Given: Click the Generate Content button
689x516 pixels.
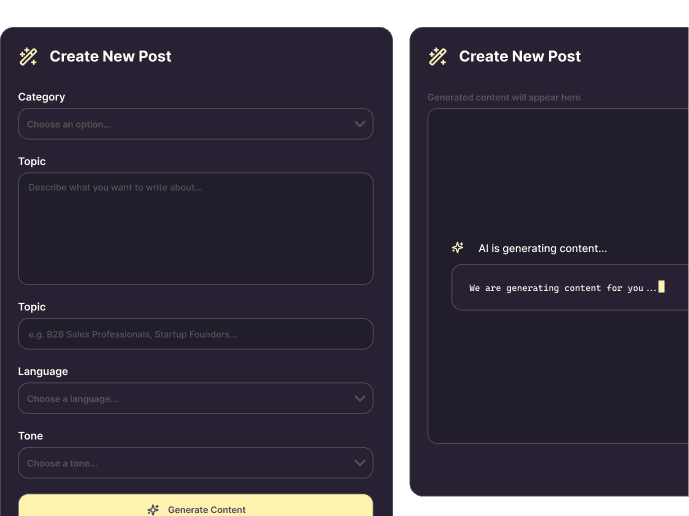Looking at the screenshot, I should coord(196,505).
